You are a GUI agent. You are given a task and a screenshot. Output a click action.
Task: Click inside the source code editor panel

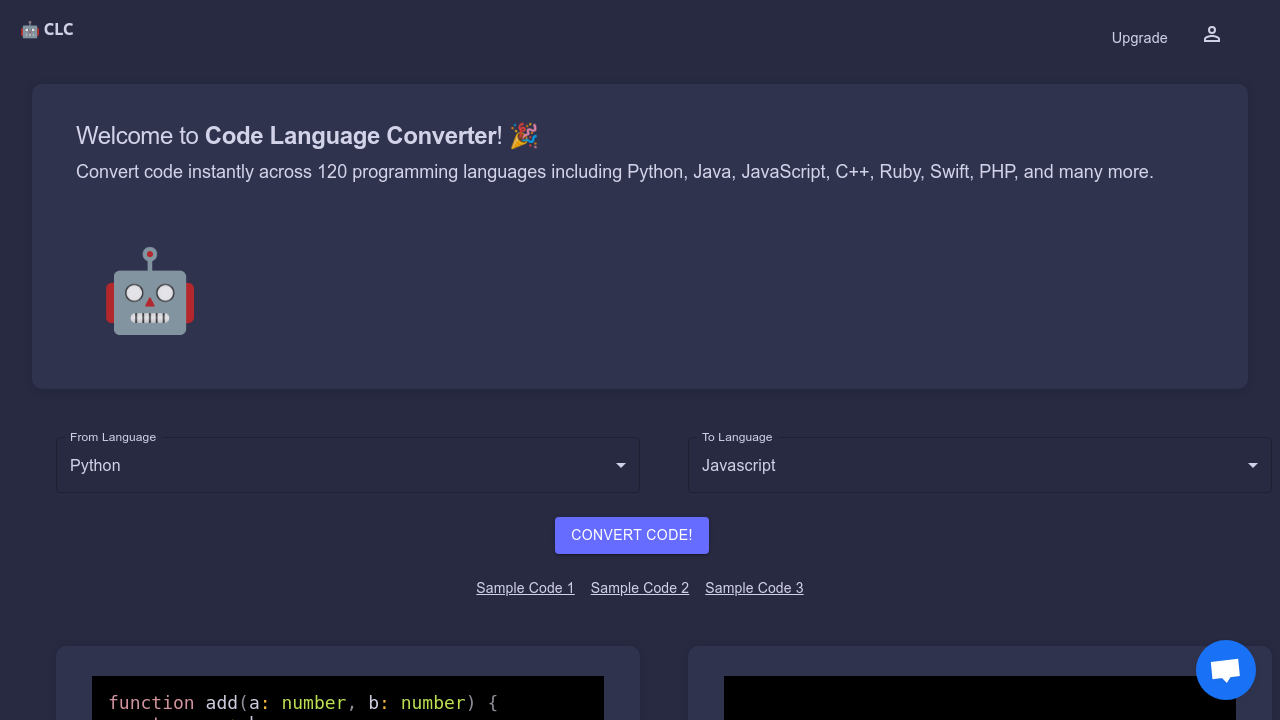[x=348, y=700]
